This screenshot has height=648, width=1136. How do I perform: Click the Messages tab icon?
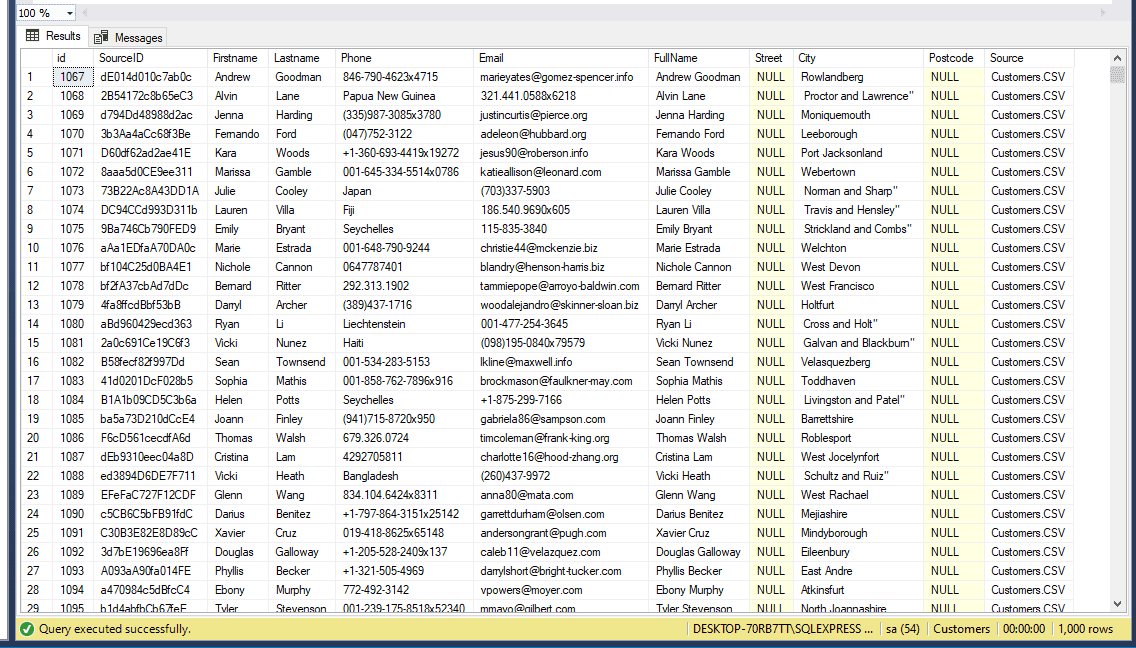tap(101, 38)
